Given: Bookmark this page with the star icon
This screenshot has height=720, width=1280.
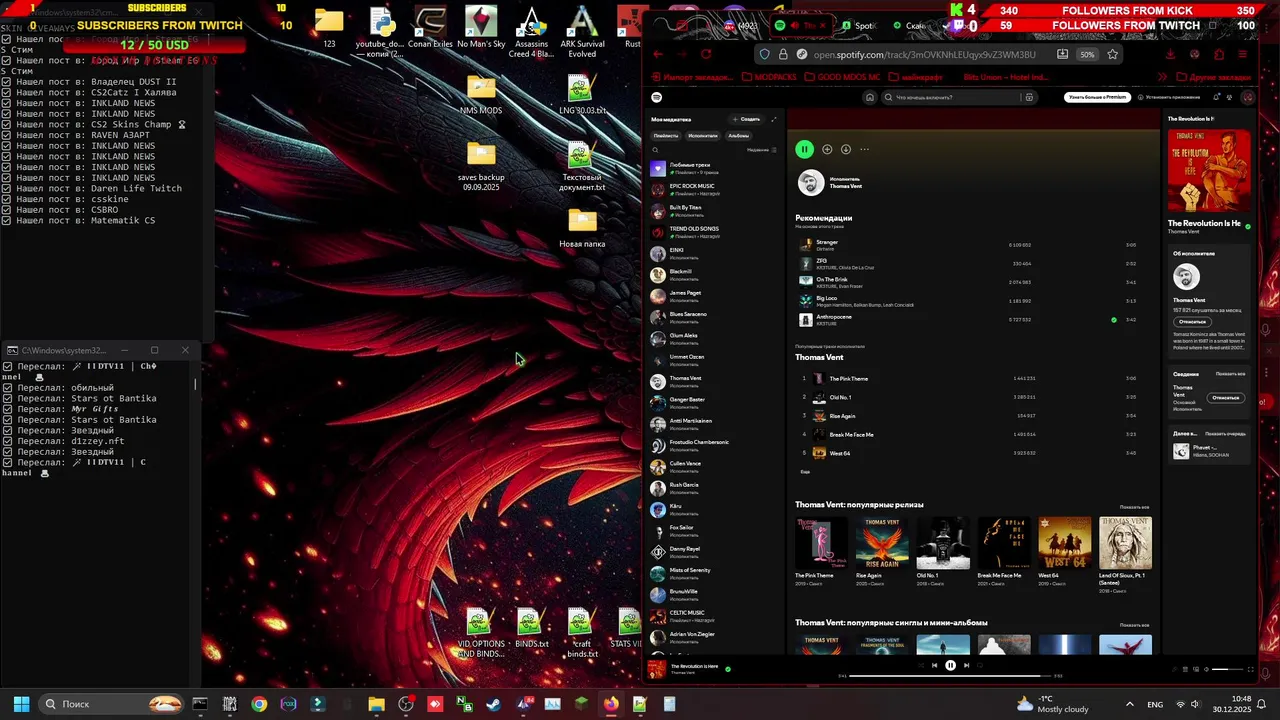Looking at the screenshot, I should 1112,54.
